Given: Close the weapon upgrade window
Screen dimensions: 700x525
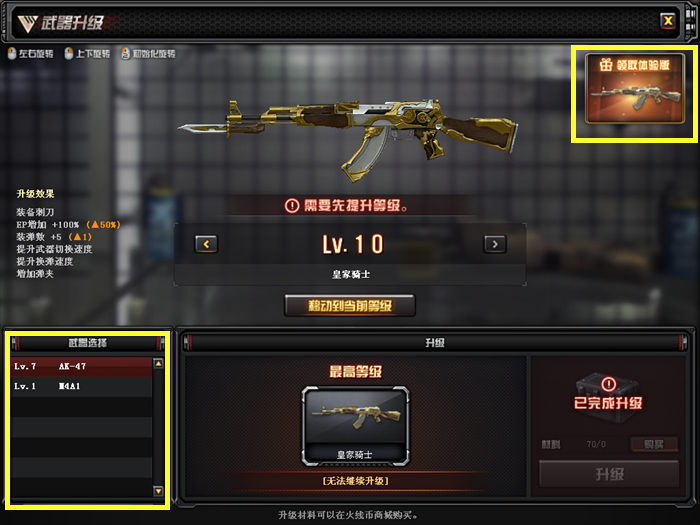Looking at the screenshot, I should click(x=668, y=21).
